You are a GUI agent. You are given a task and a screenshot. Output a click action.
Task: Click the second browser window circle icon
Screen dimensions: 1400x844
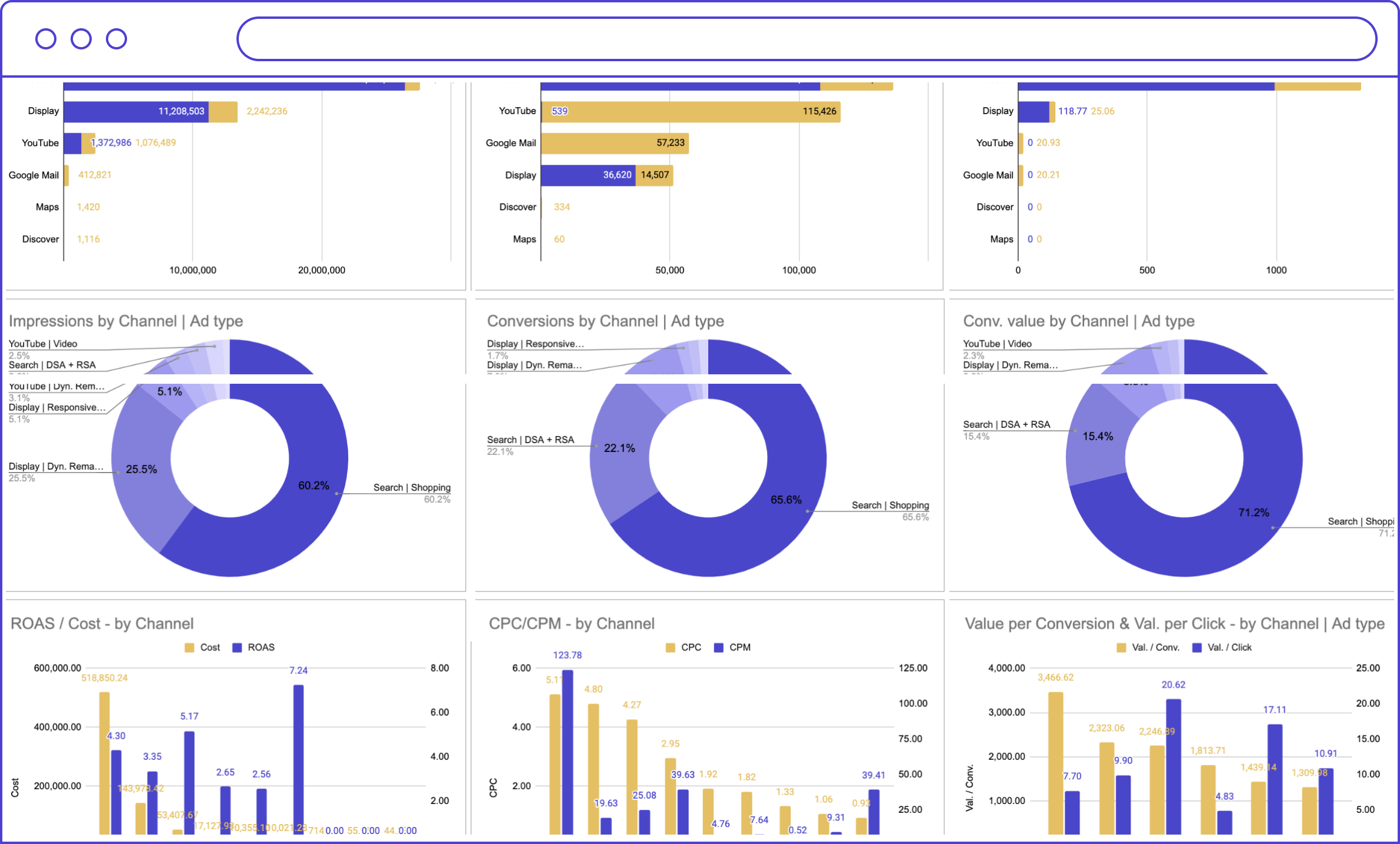81,39
